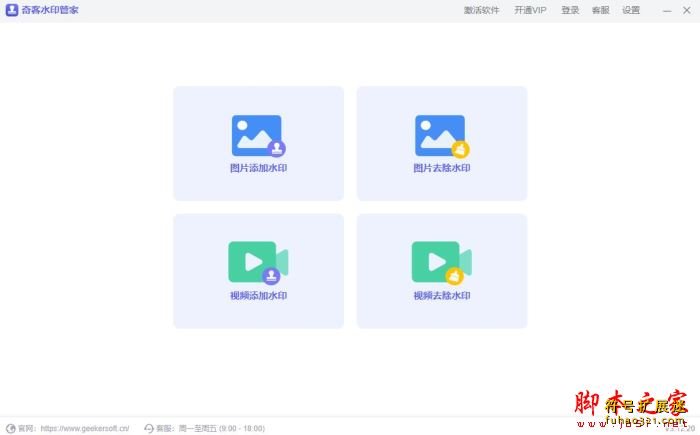This screenshot has height=435, width=700.
Task: Choose the 视频添加水印 text label
Action: pyautogui.click(x=258, y=296)
